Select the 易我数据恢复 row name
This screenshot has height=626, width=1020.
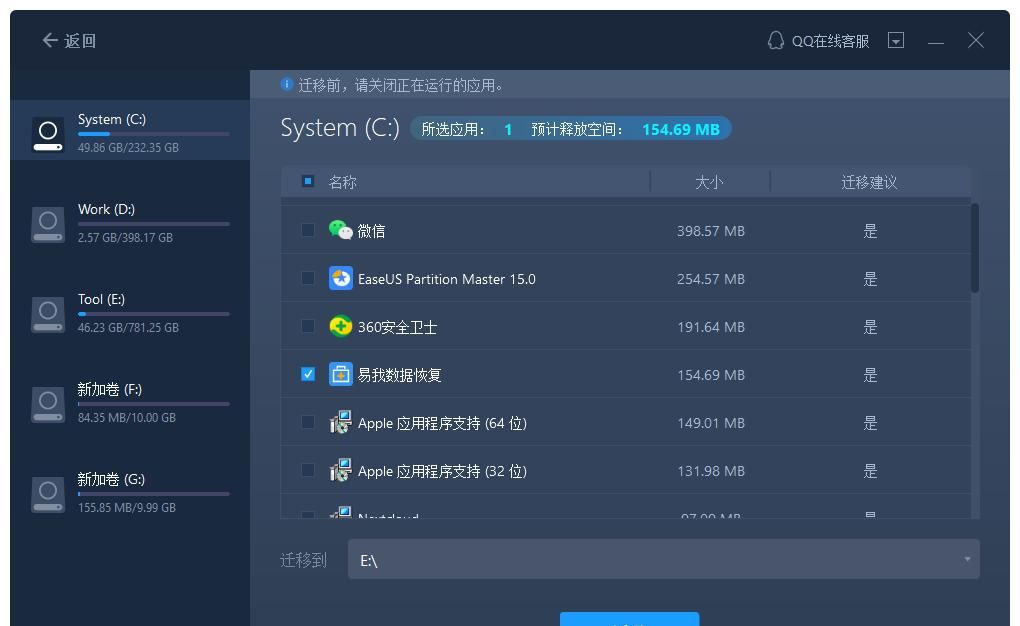tap(399, 375)
